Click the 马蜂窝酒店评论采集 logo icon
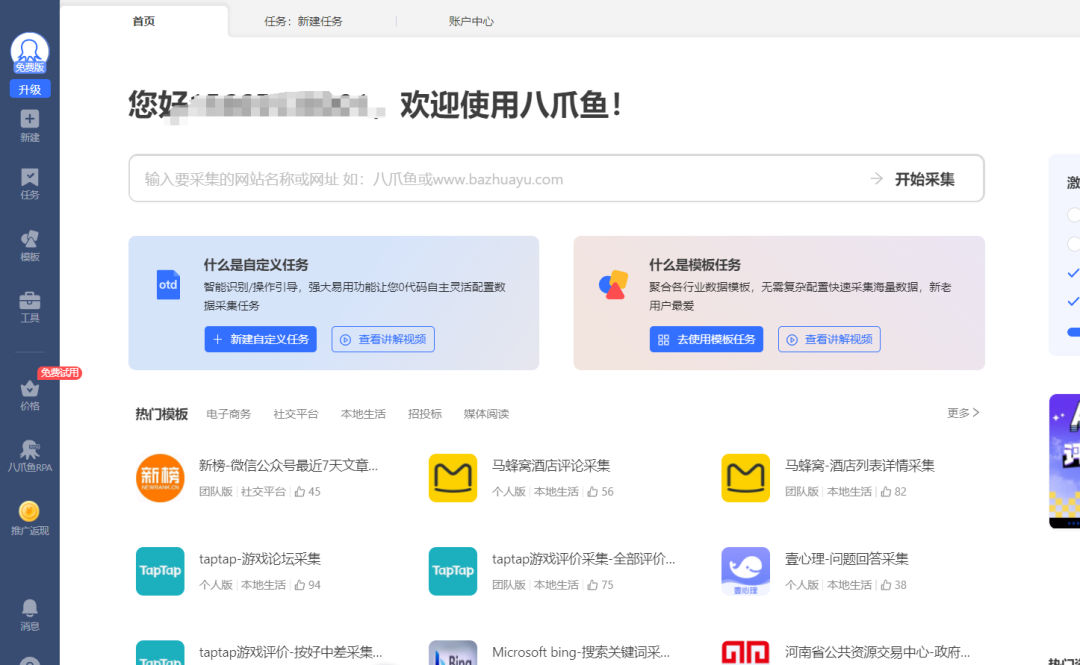 (x=453, y=478)
